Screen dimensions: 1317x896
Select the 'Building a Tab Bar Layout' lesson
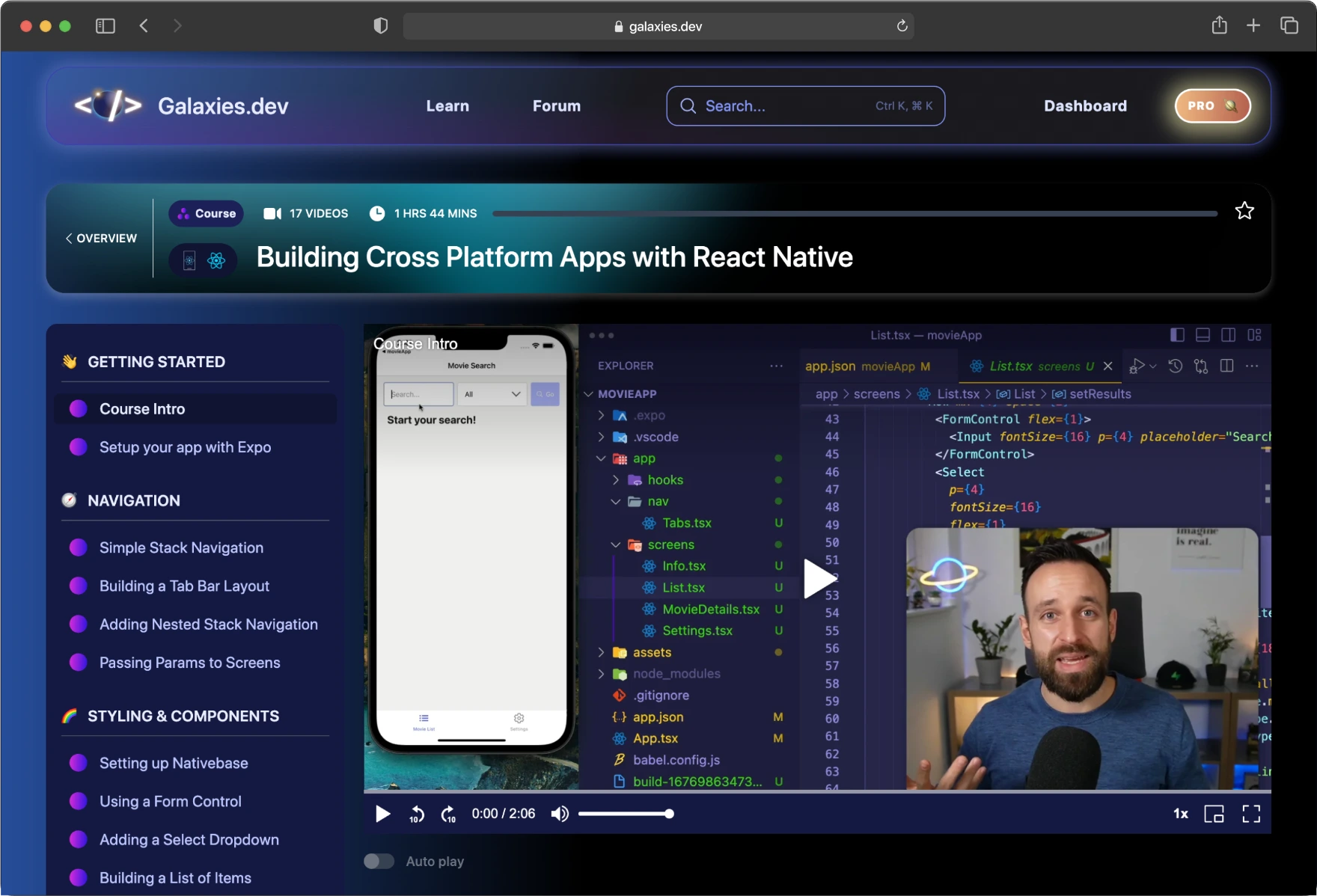click(184, 586)
